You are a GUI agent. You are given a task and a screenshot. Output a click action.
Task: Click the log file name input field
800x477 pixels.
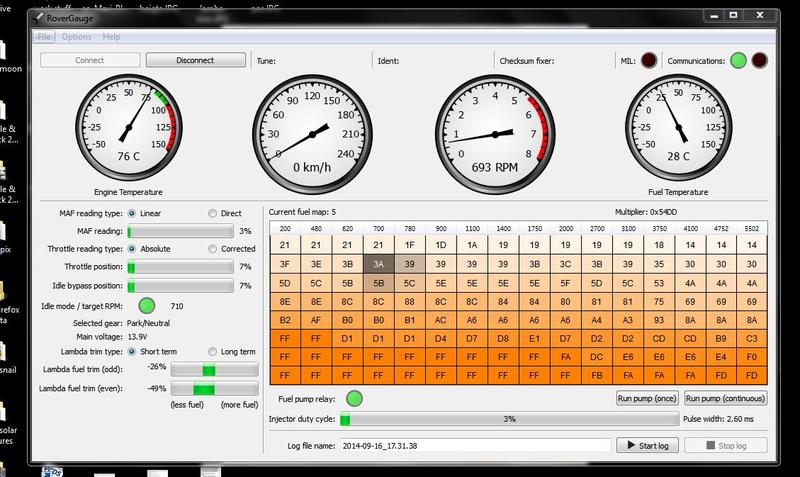coord(474,445)
